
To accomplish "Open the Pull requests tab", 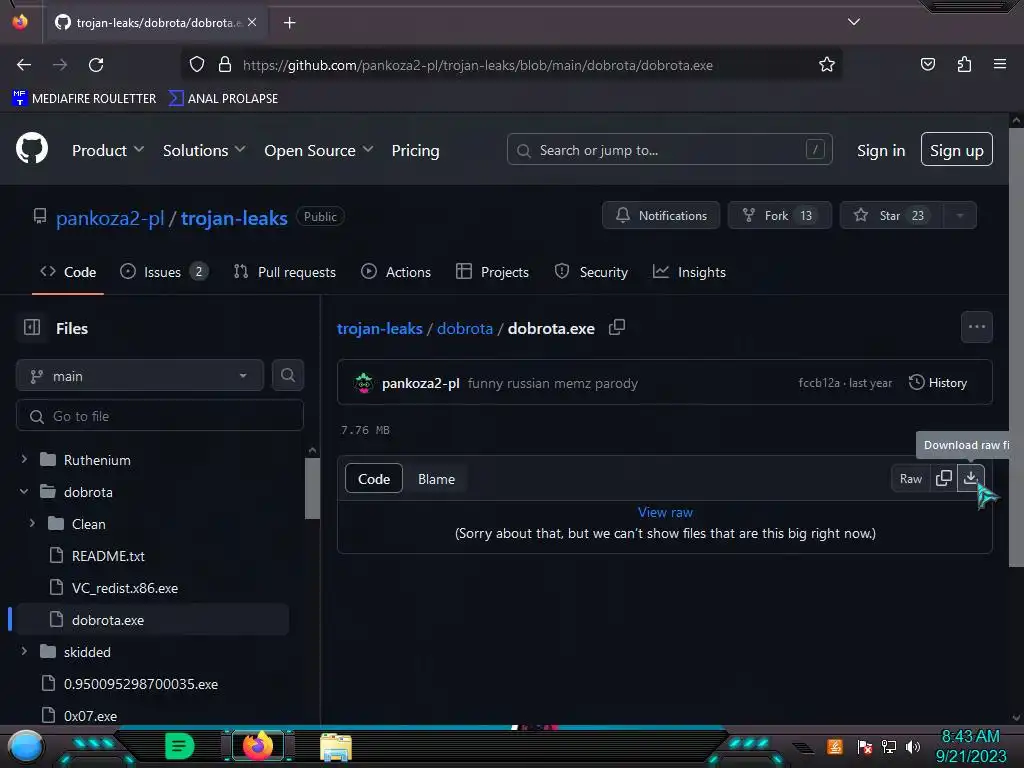I will pos(285,272).
